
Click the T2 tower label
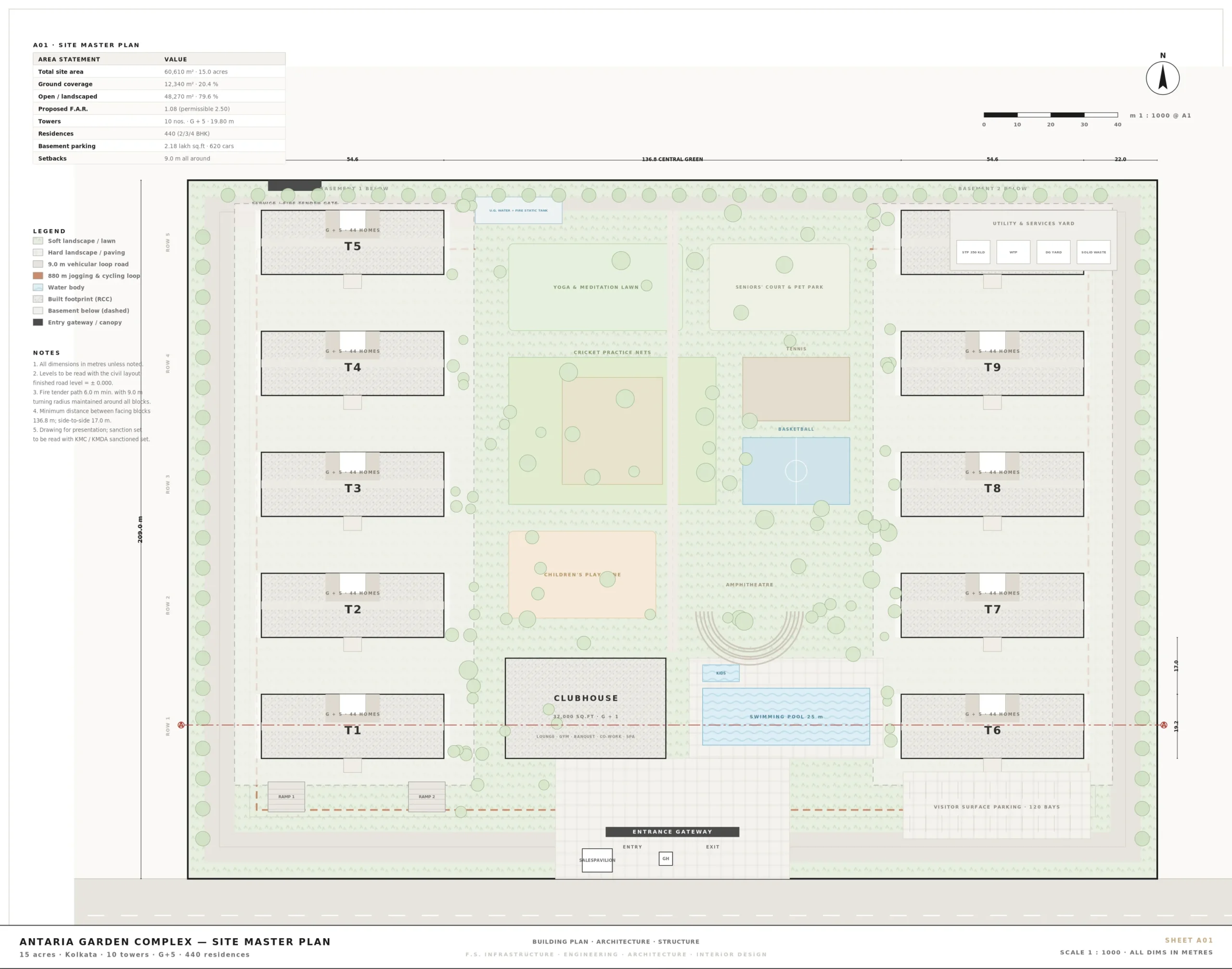(x=352, y=609)
